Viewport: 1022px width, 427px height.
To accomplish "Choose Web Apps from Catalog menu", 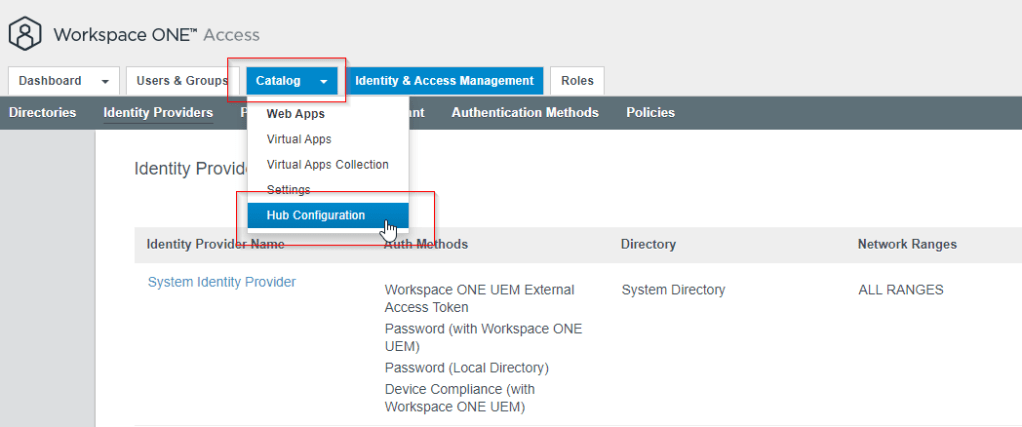I will click(295, 114).
